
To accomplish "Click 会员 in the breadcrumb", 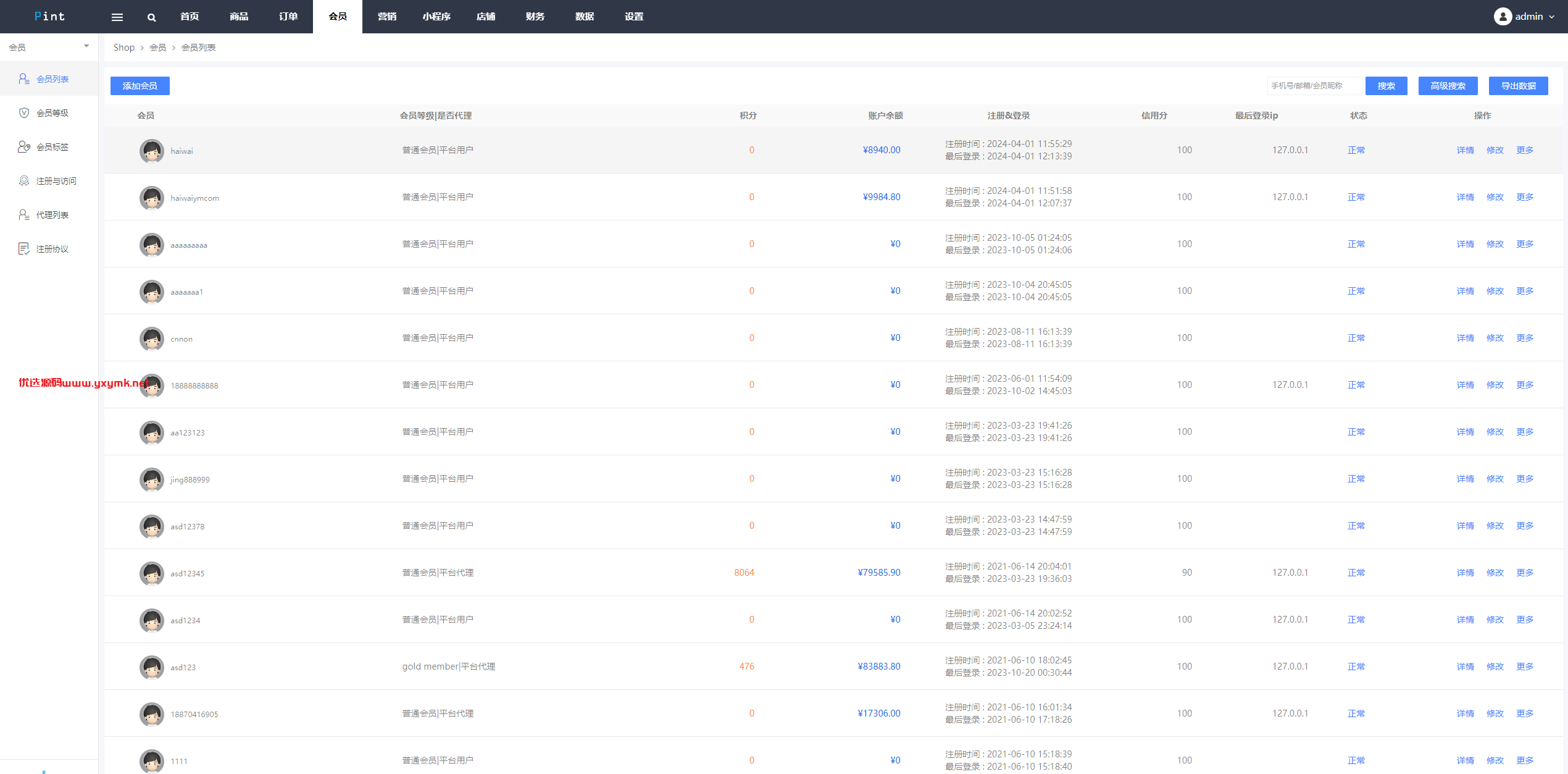I will tap(158, 48).
